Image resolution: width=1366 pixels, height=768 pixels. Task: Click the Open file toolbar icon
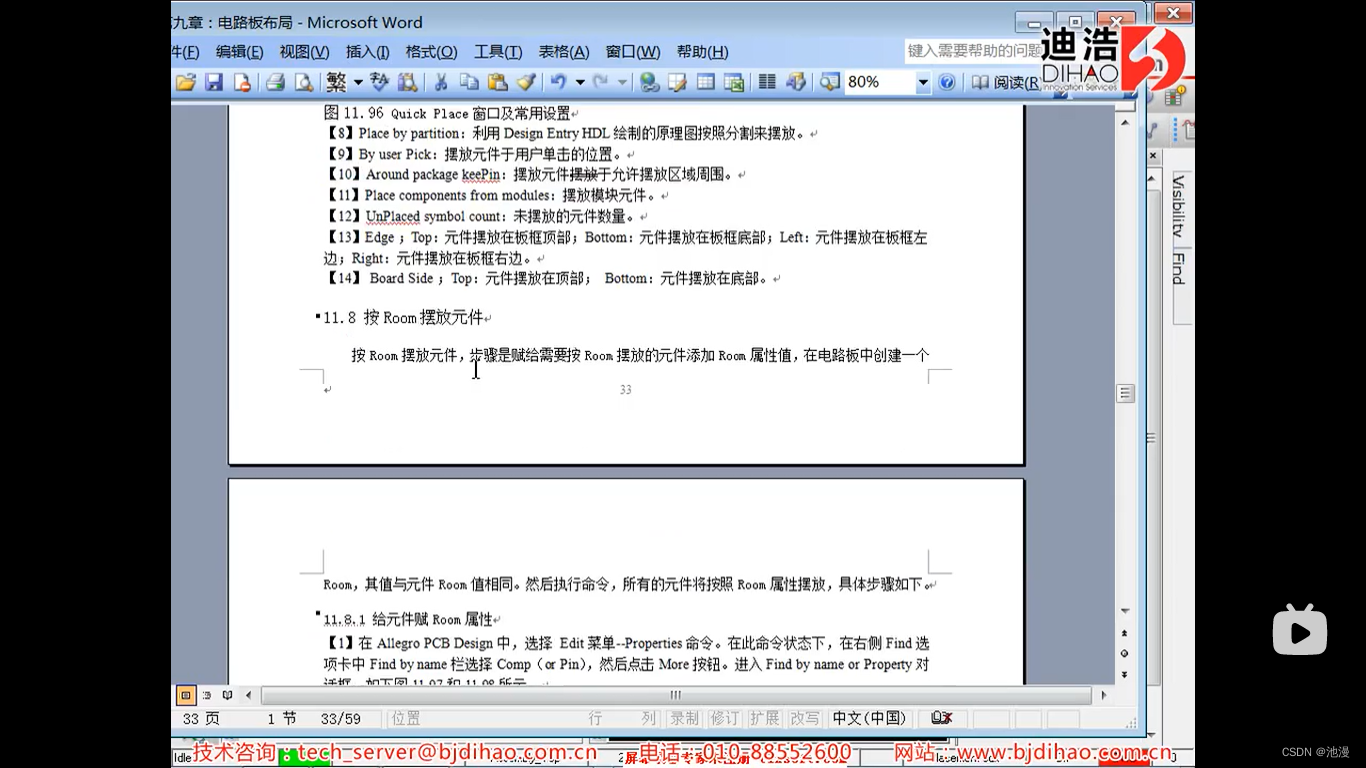(x=185, y=82)
